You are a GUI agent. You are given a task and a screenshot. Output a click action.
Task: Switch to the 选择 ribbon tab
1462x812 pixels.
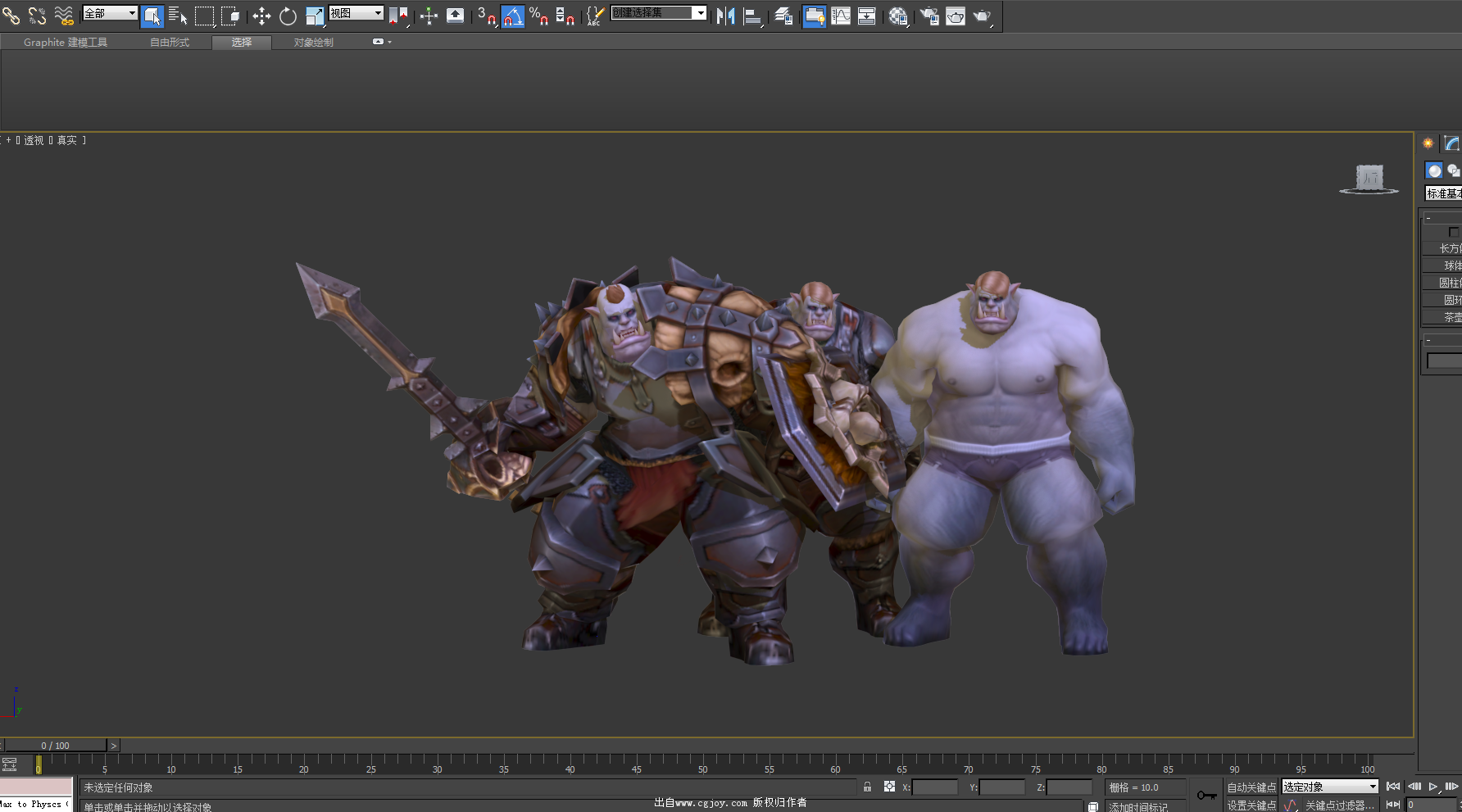click(242, 43)
